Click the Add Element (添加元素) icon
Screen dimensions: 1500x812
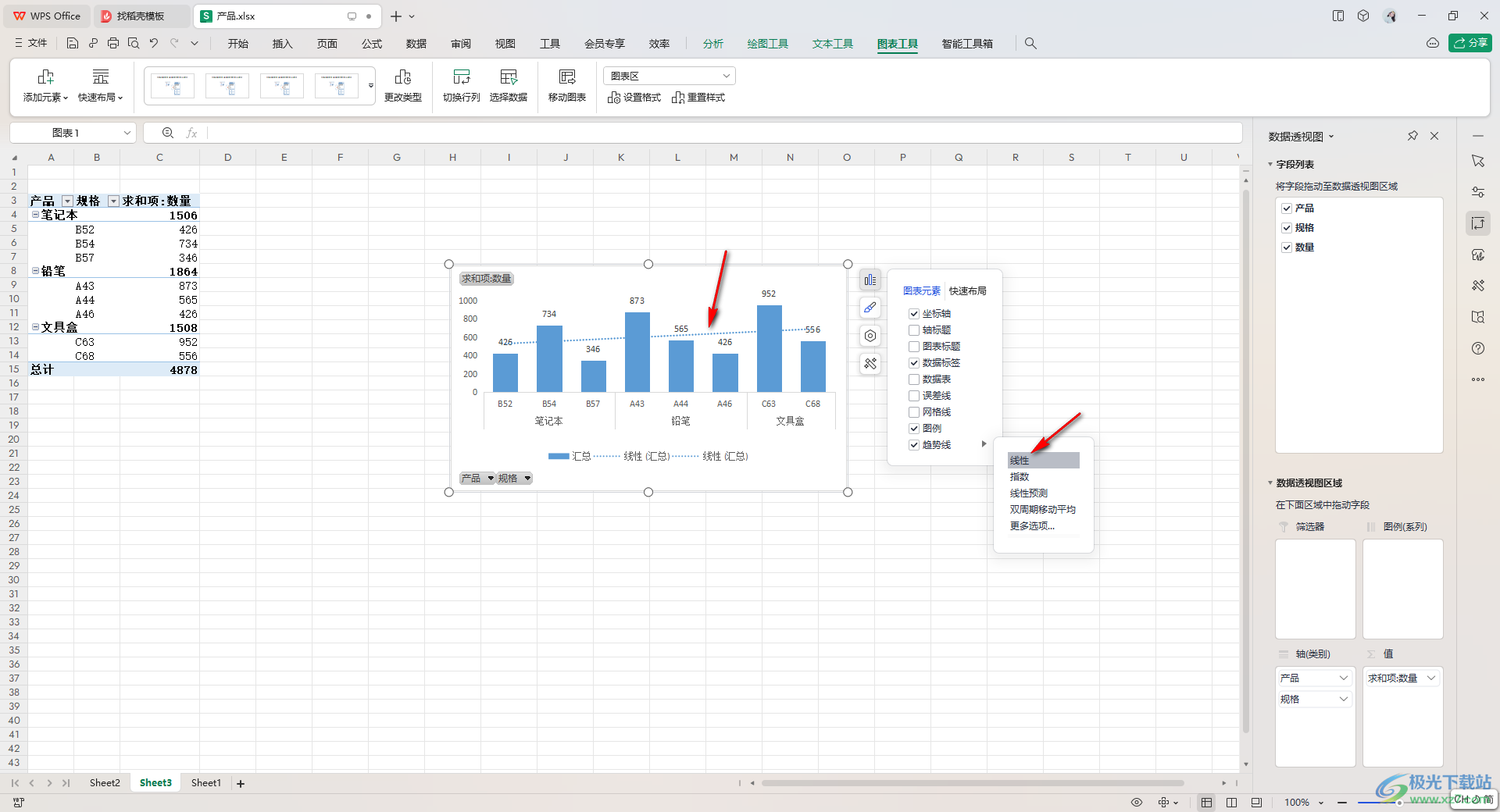45,77
